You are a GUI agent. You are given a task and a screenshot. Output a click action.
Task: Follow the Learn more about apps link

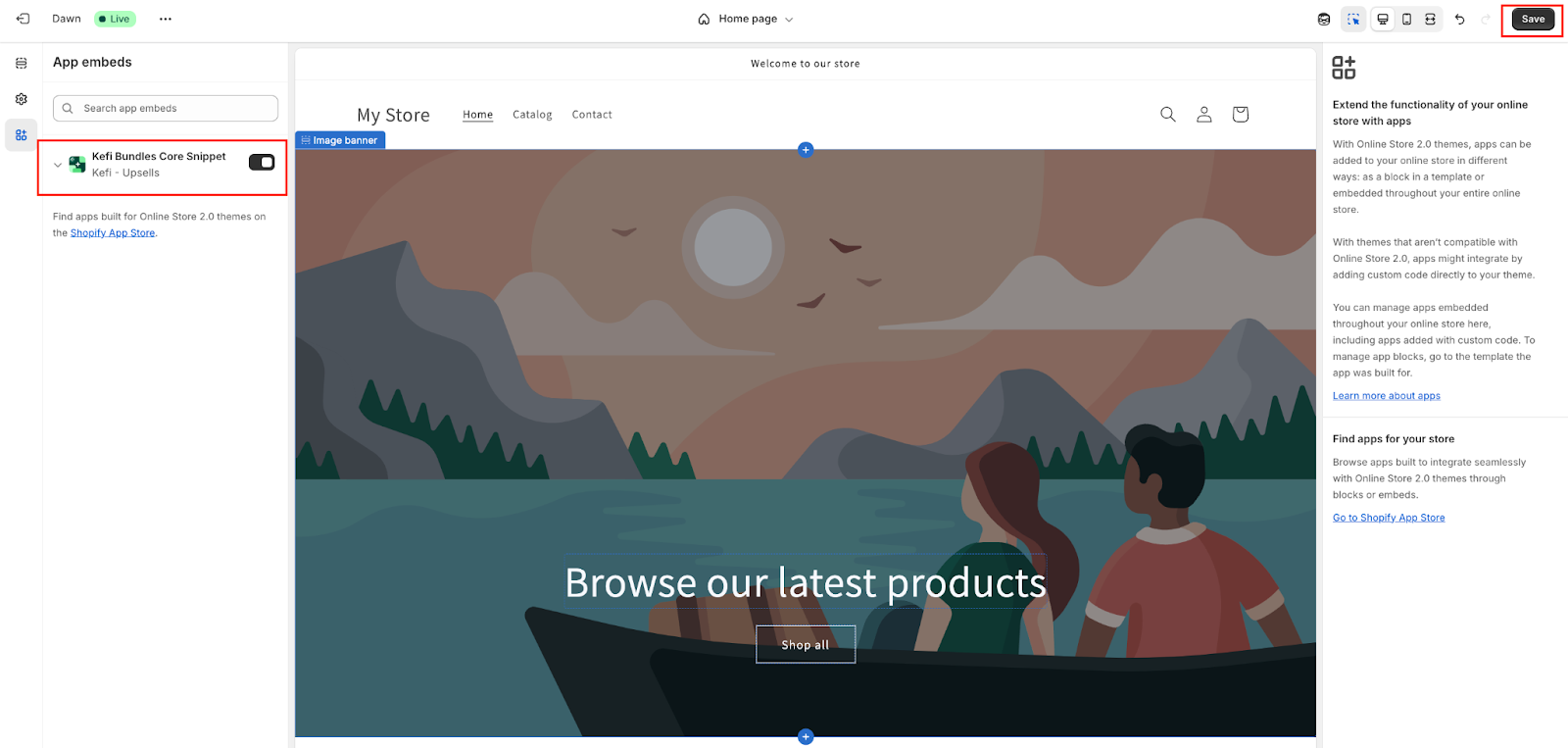click(1386, 396)
